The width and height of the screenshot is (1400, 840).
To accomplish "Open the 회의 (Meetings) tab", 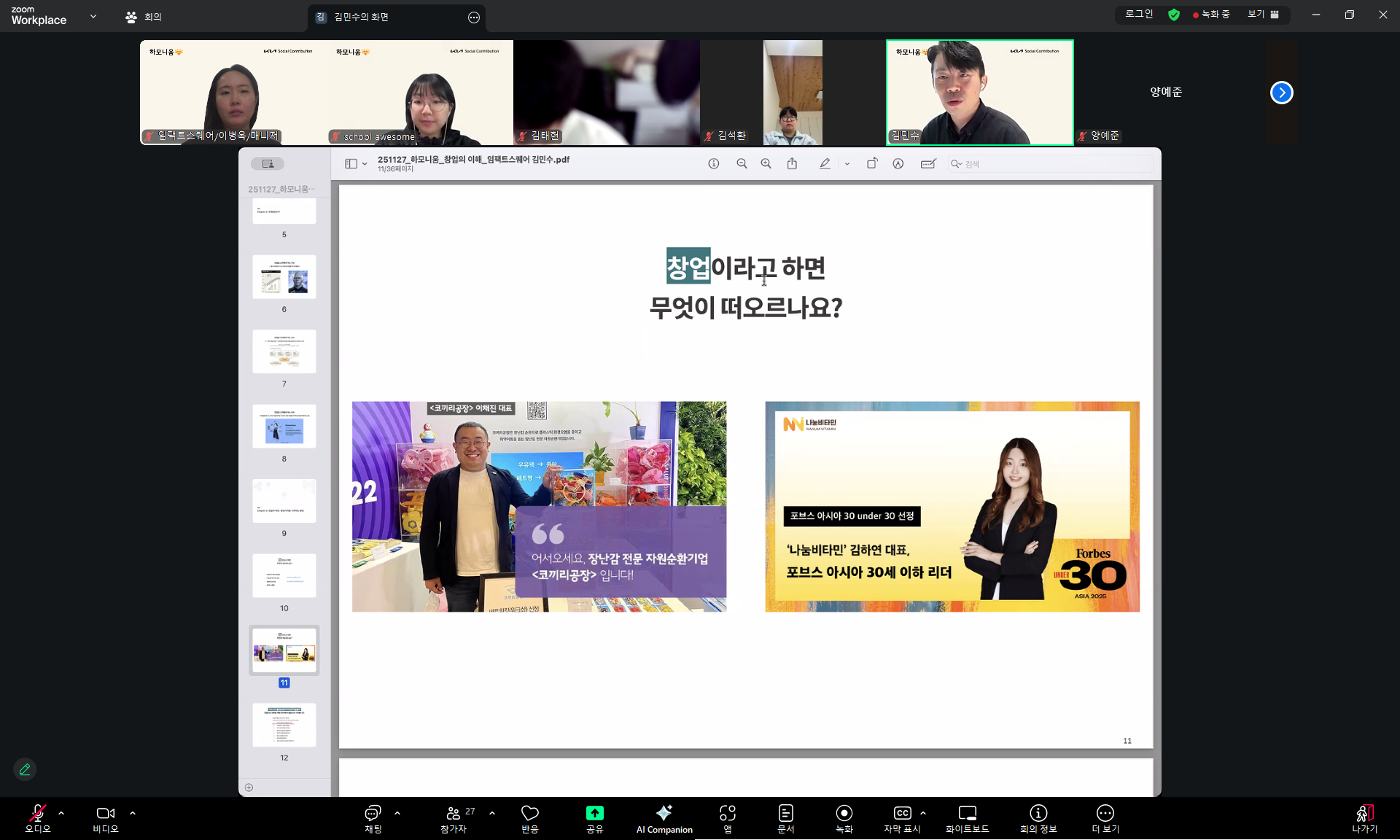I will pos(144,17).
